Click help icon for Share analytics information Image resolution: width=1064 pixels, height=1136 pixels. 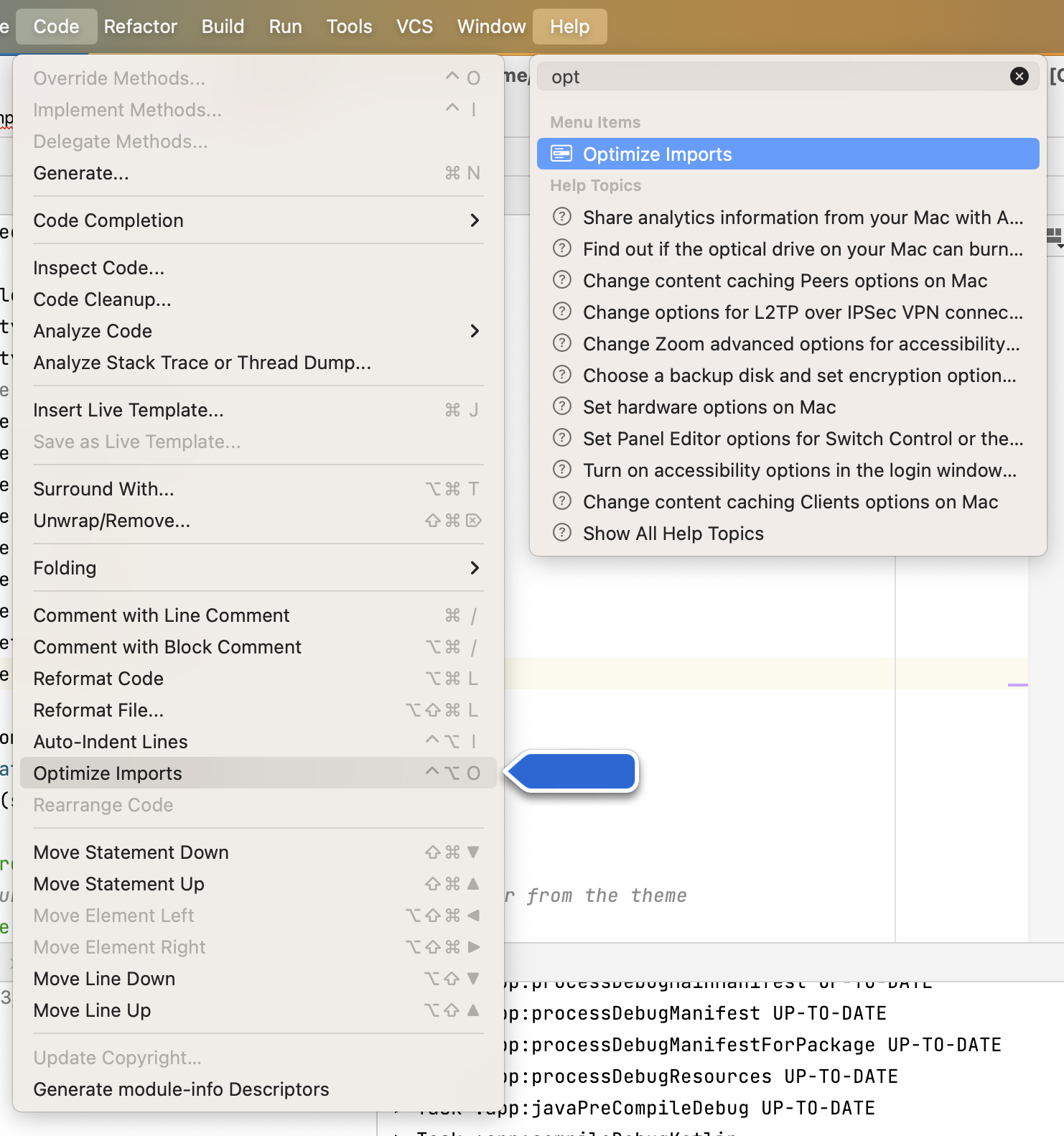(561, 217)
